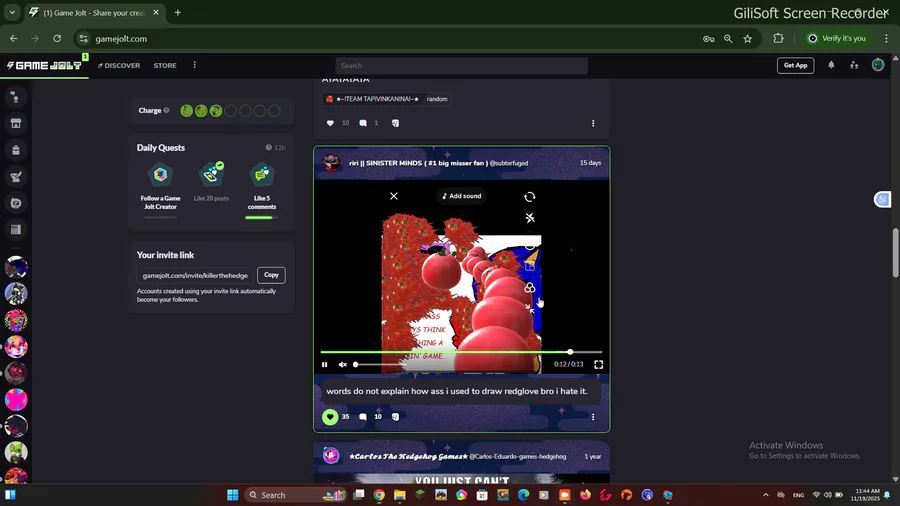Open the random channel tag

[x=437, y=99]
